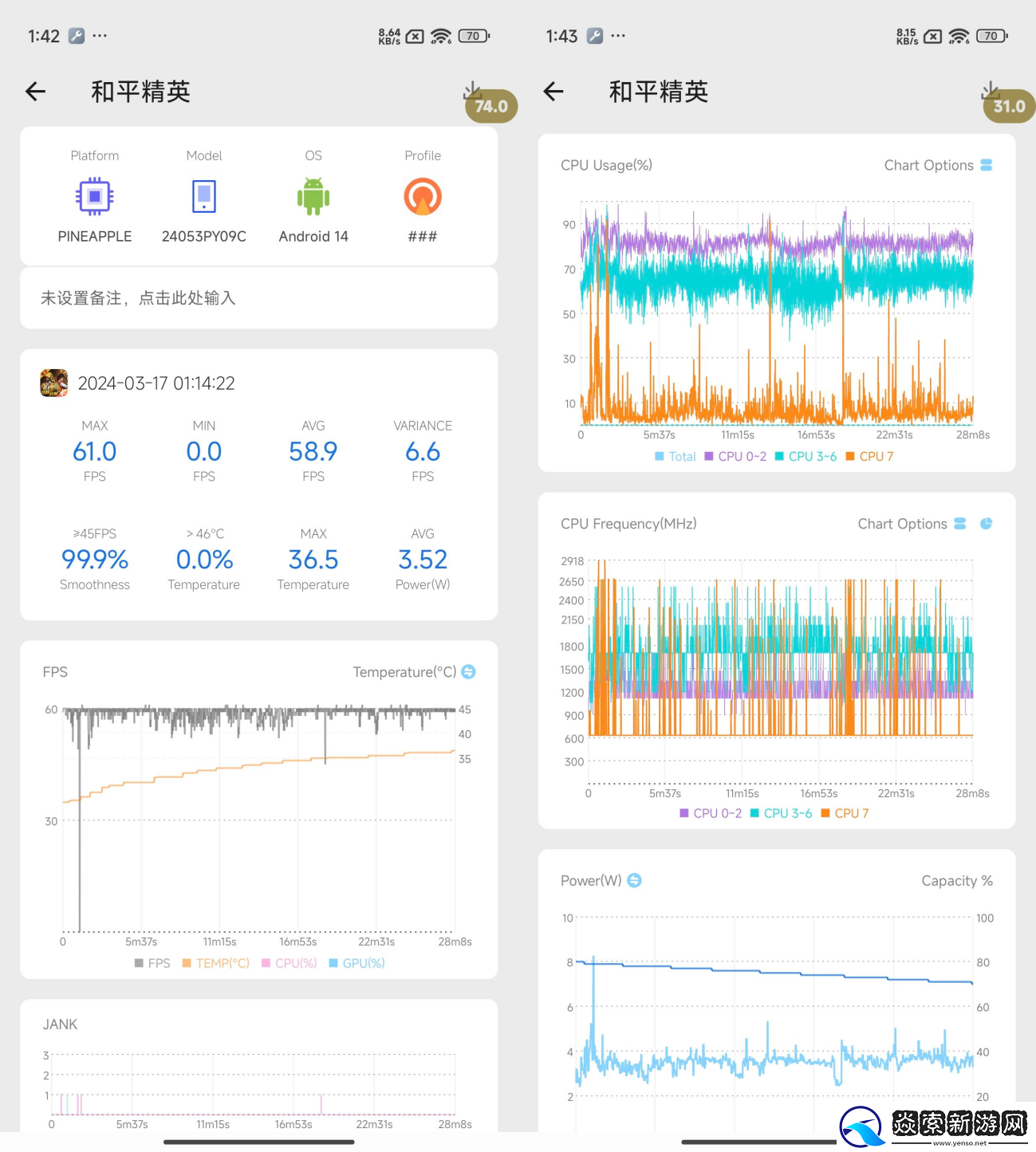The image size is (1036, 1152).
Task: Open Chart Options for CPU Usage chart
Action: (x=938, y=165)
